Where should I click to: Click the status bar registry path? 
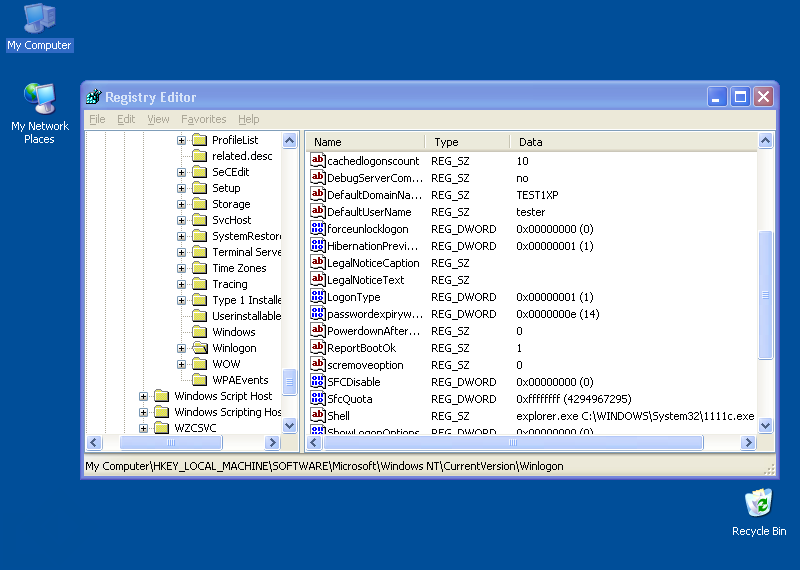coord(324,466)
